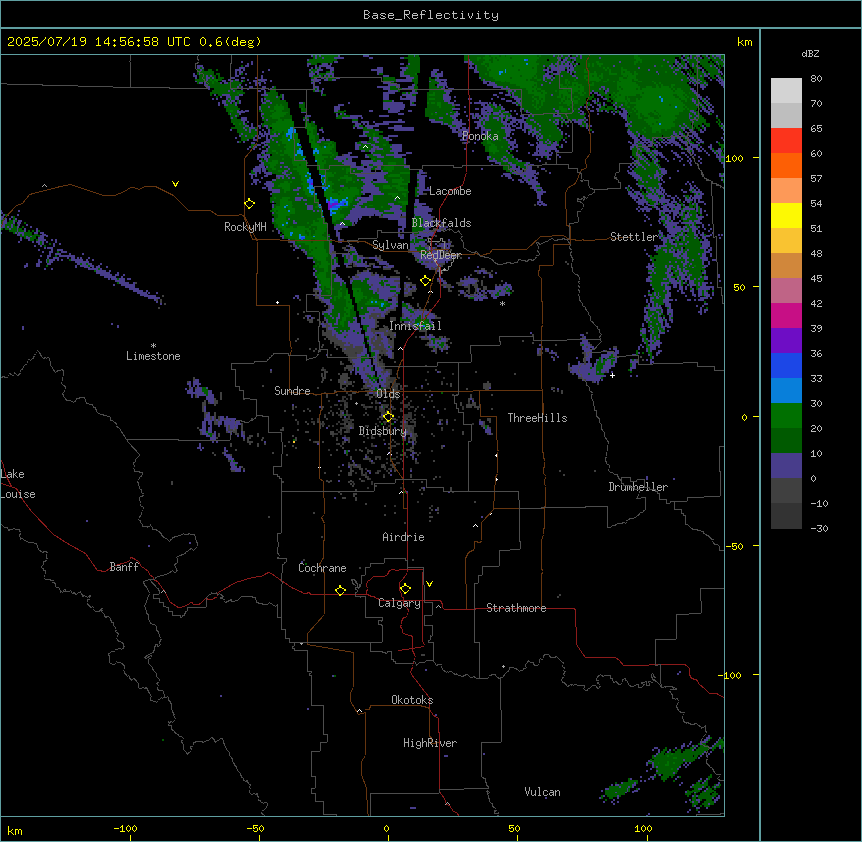862x842 pixels.
Task: Click the RockyMH label
Action: coord(245,227)
